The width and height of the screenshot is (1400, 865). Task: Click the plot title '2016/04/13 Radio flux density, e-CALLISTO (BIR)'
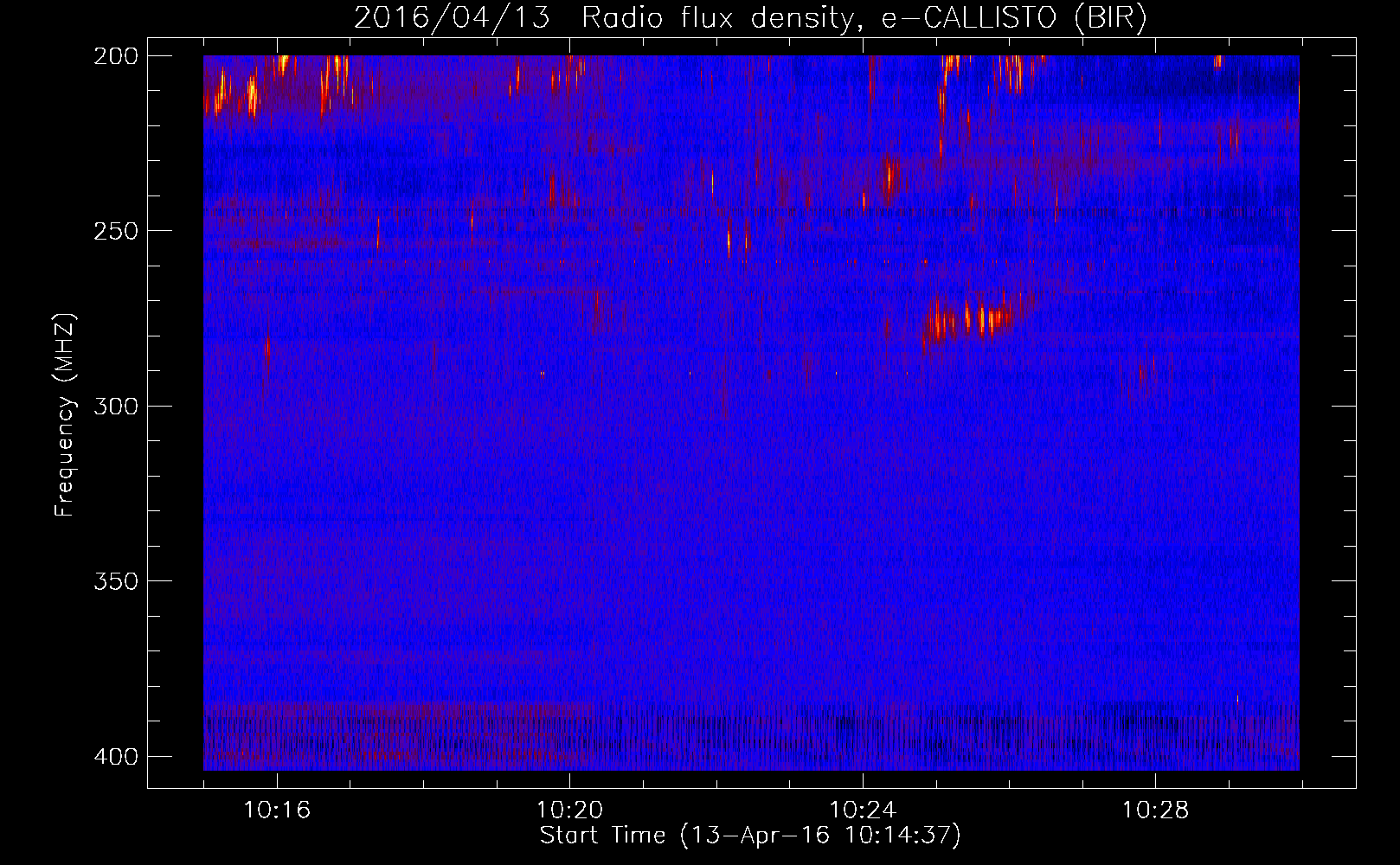pos(750,18)
